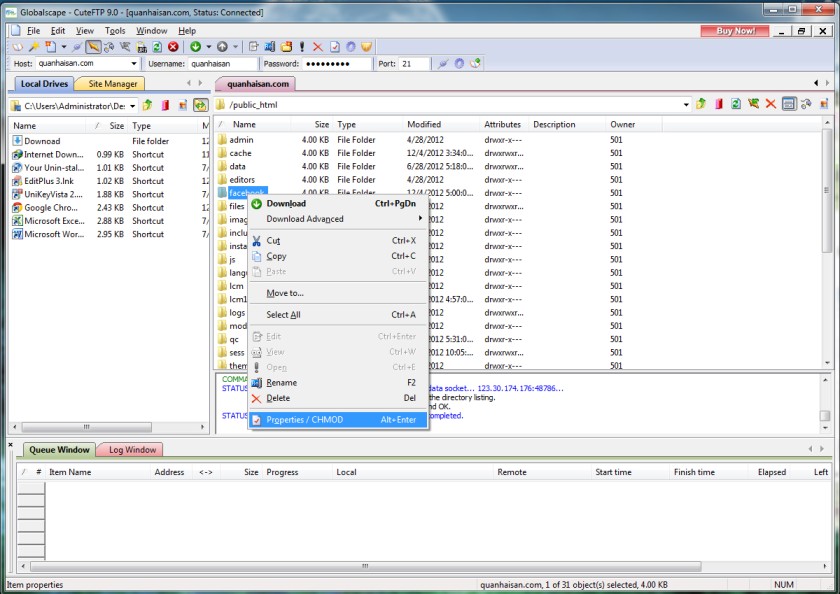Click the red X delete icon in remote pane

(x=771, y=104)
